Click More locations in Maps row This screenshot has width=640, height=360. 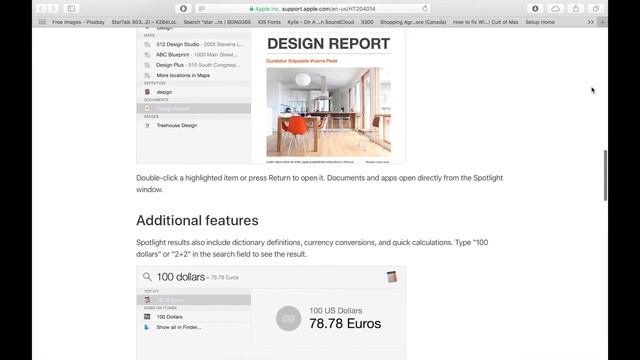coord(194,76)
